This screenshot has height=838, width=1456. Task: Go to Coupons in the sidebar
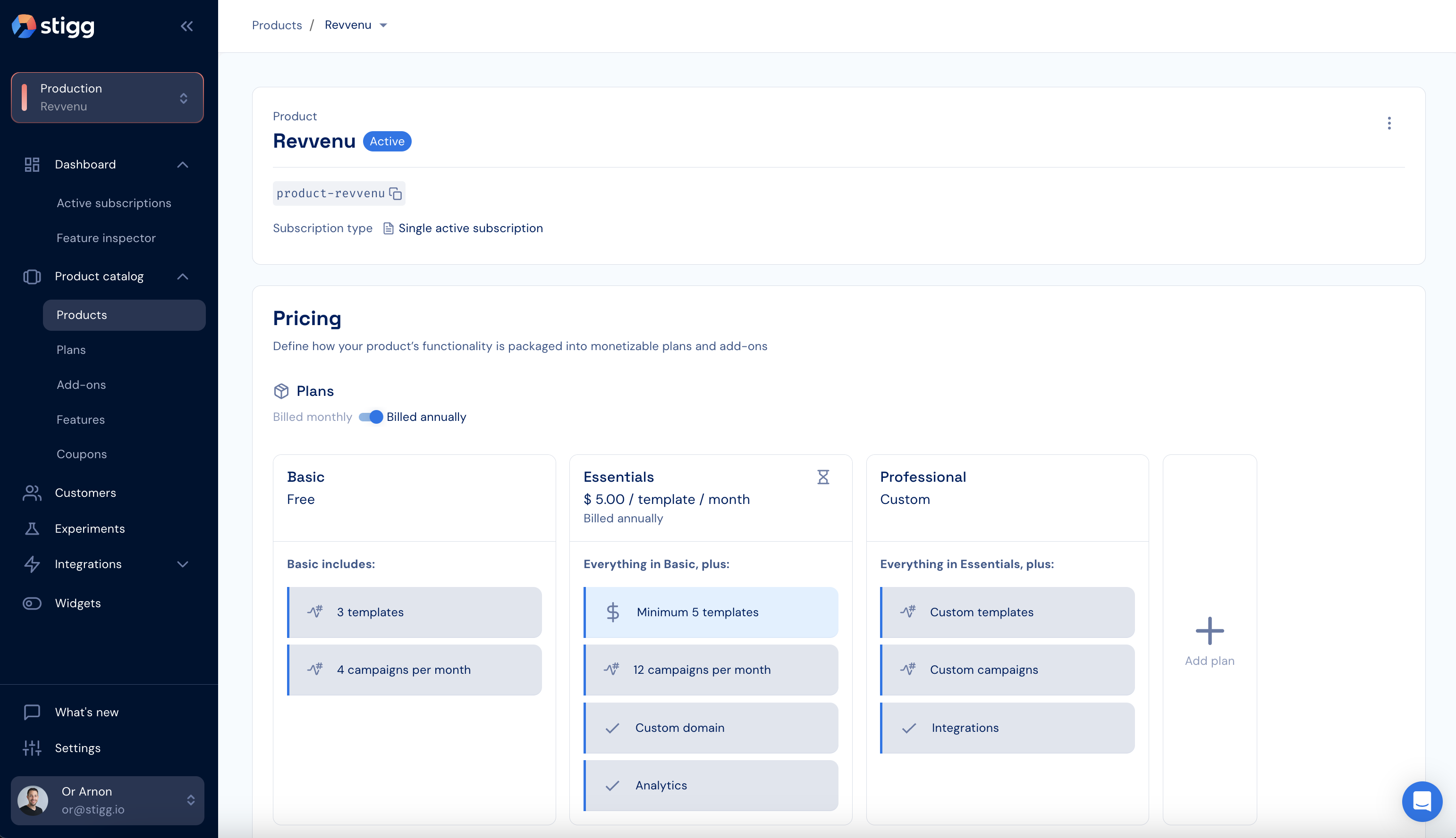point(82,455)
